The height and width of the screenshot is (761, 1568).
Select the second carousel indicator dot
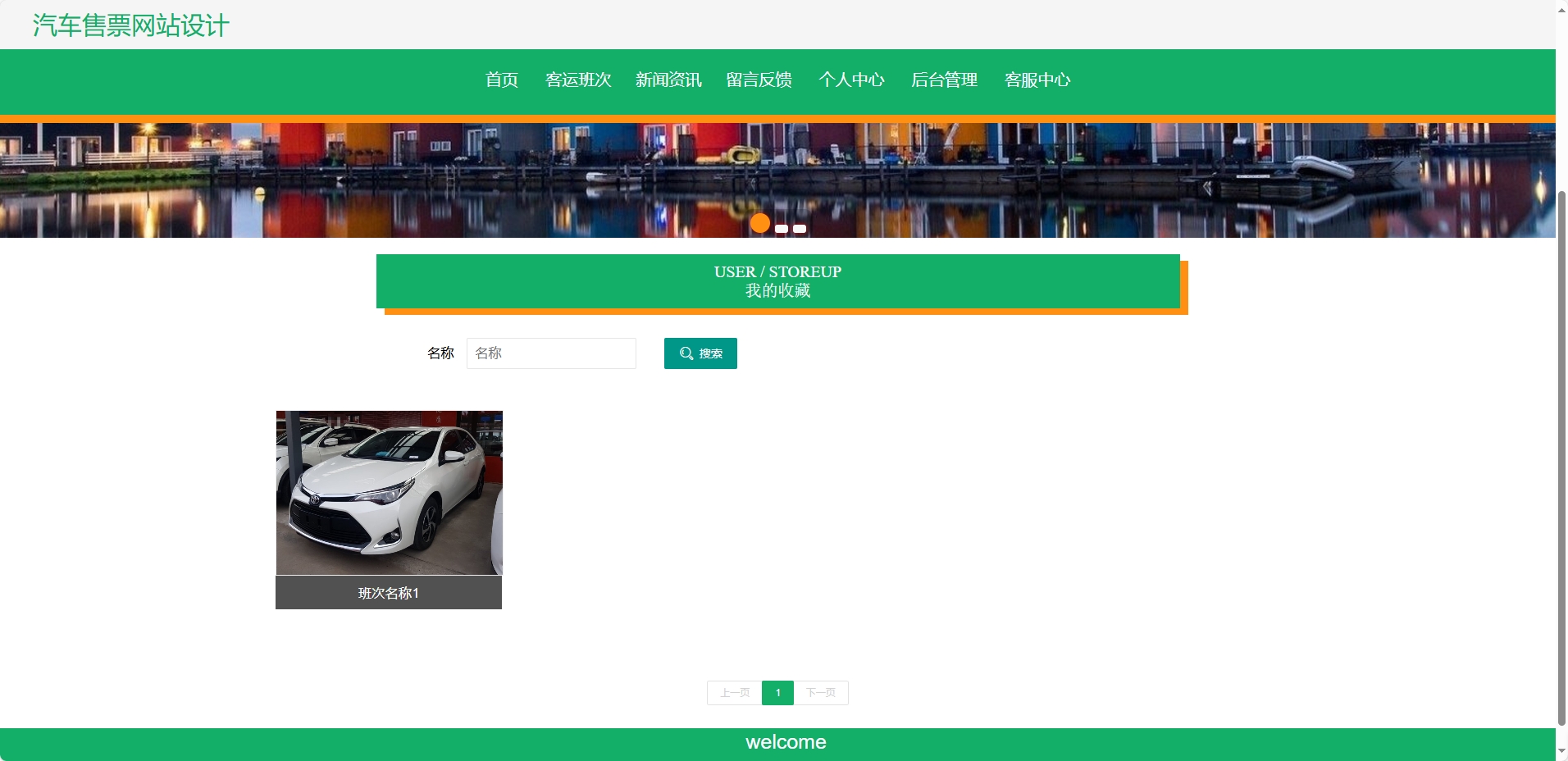[780, 229]
